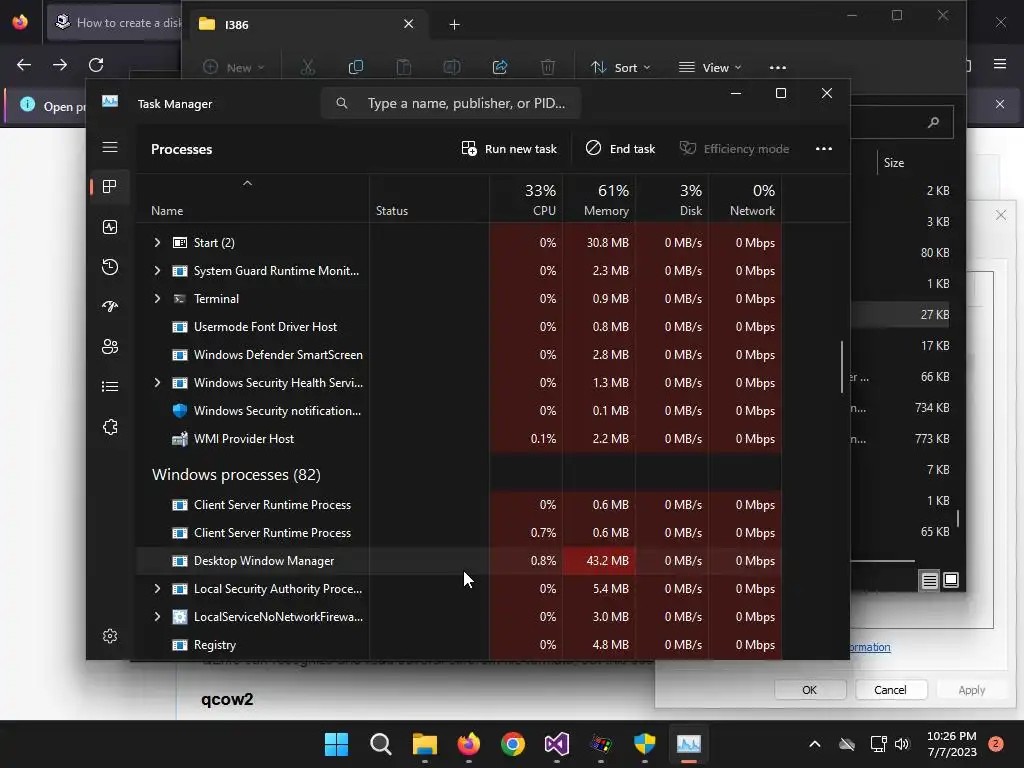Screen dimensions: 1024x768
Task: Click Share icon in File Explorer toolbar
Action: (x=500, y=67)
